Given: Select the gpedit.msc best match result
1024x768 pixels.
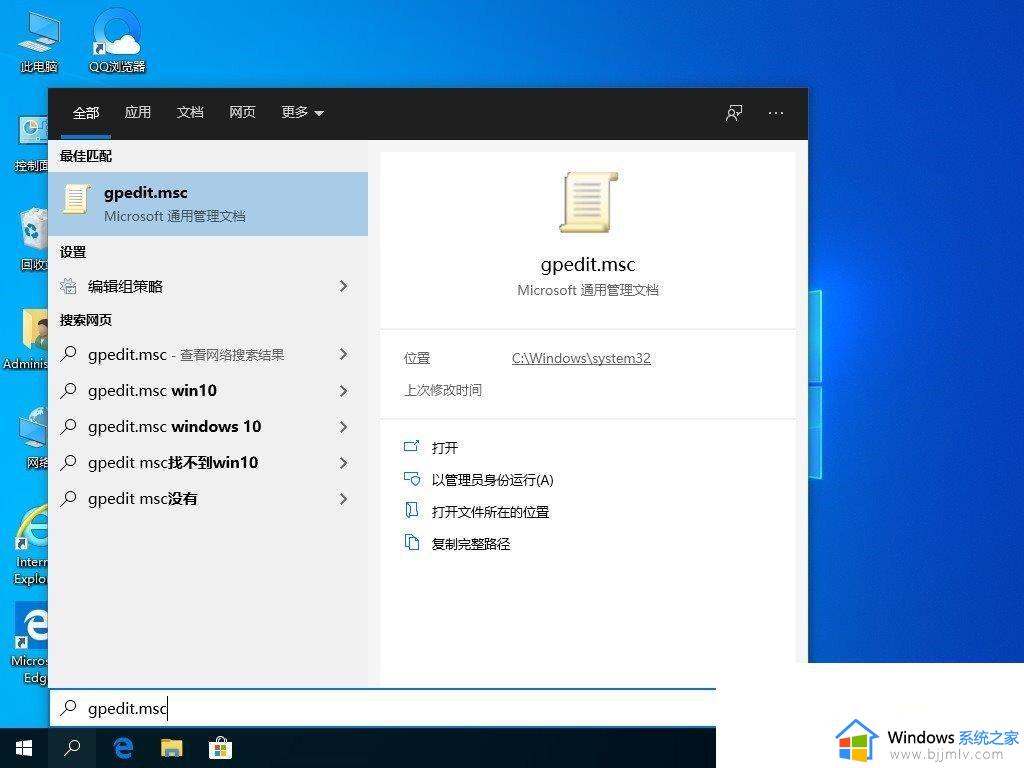Looking at the screenshot, I should pyautogui.click(x=208, y=204).
